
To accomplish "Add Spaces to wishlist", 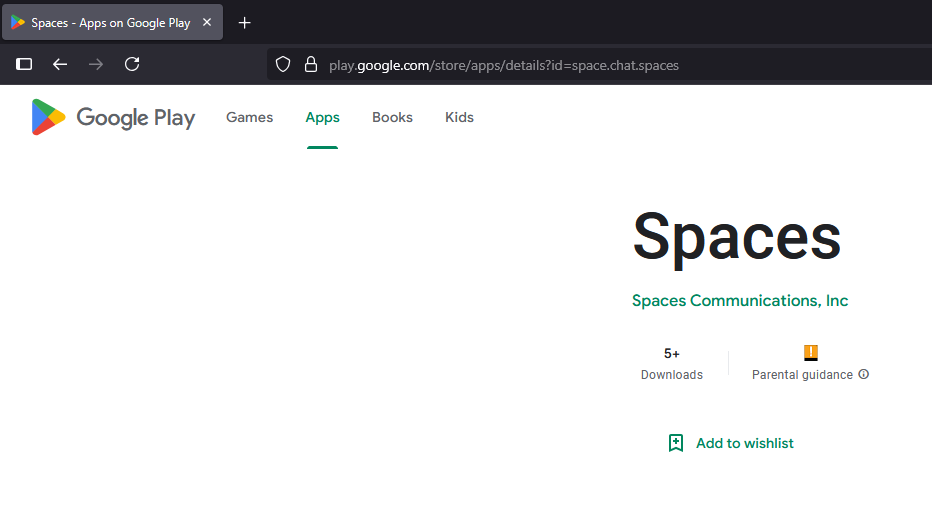I will coord(731,443).
